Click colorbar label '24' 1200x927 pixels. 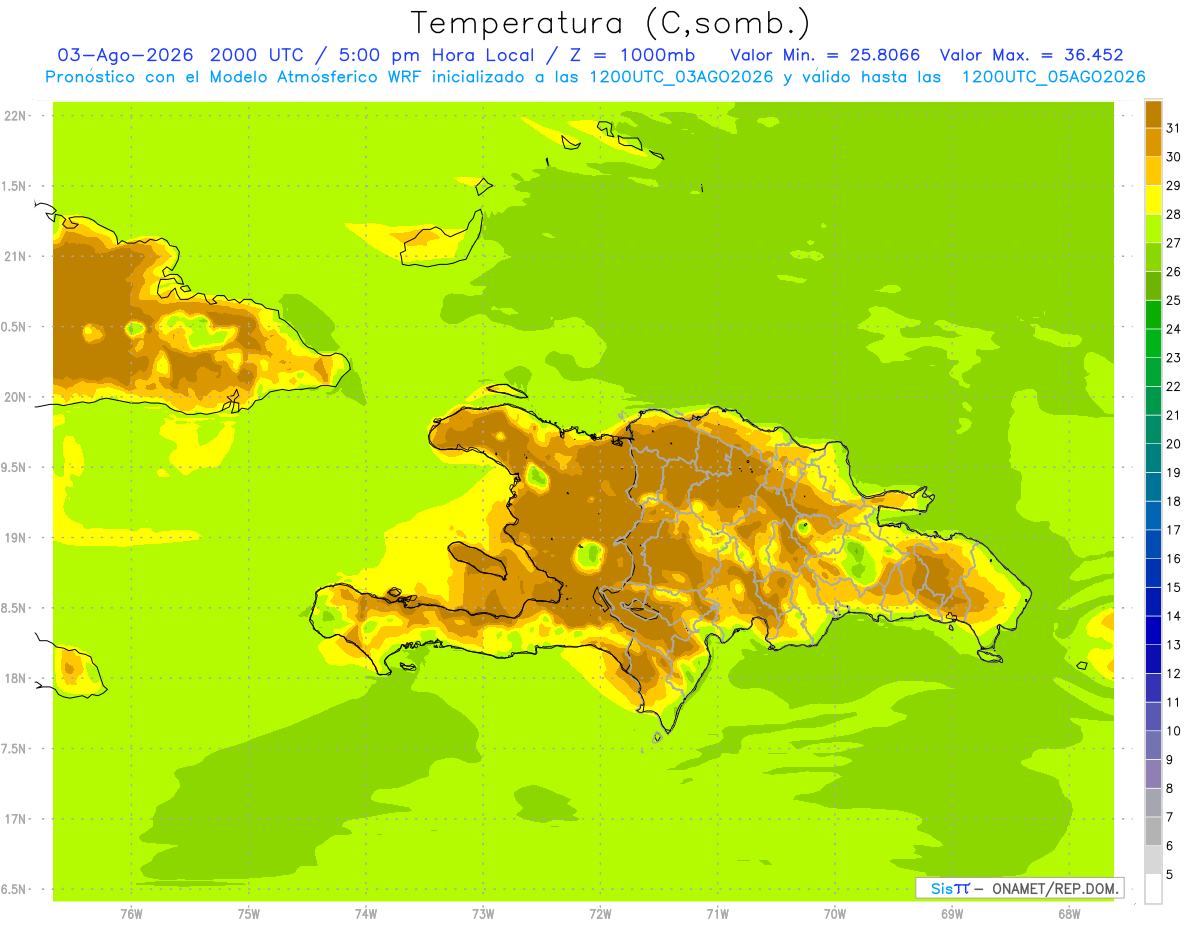click(1174, 329)
